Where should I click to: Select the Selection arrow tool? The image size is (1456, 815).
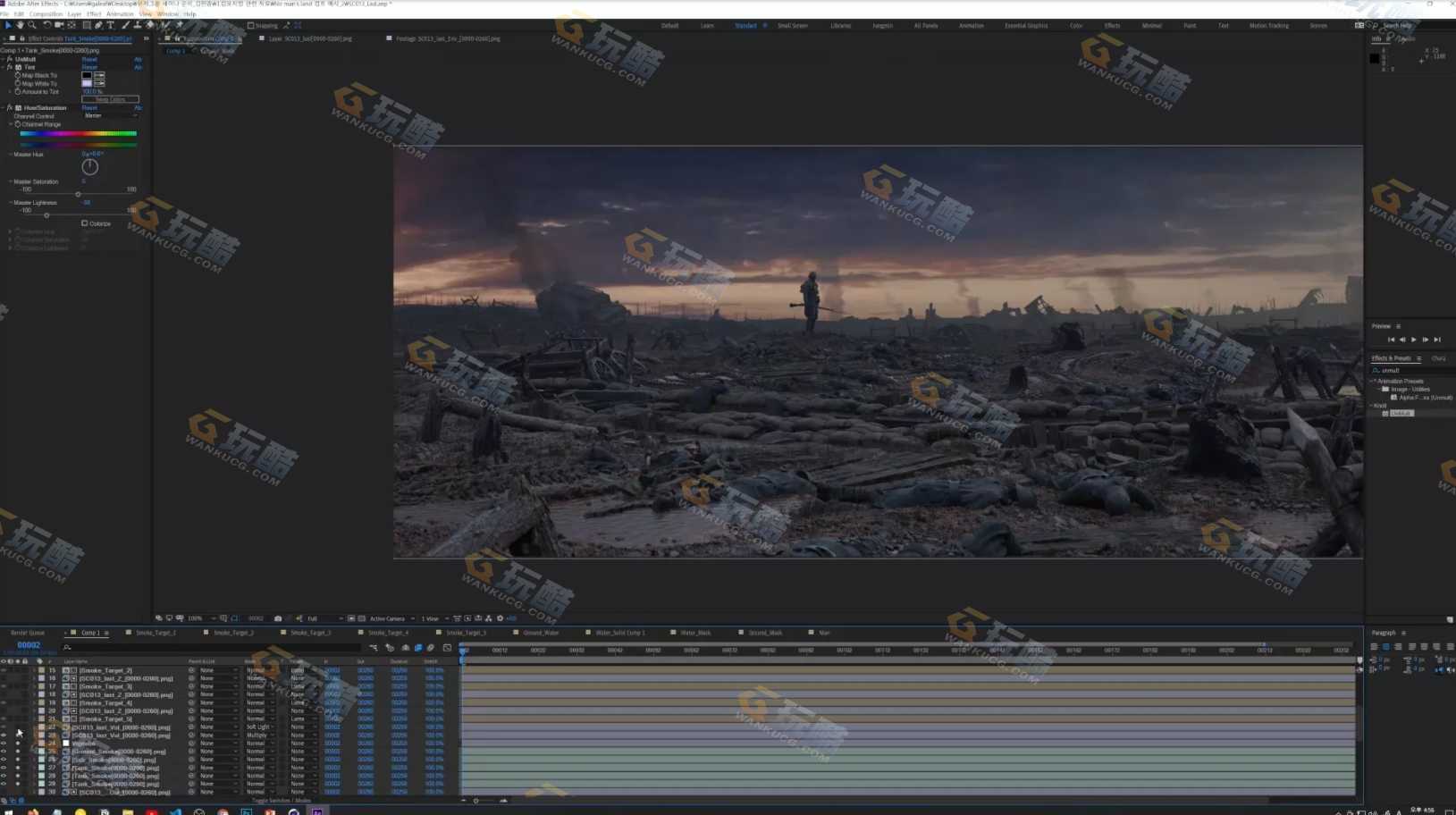pyautogui.click(x=8, y=25)
